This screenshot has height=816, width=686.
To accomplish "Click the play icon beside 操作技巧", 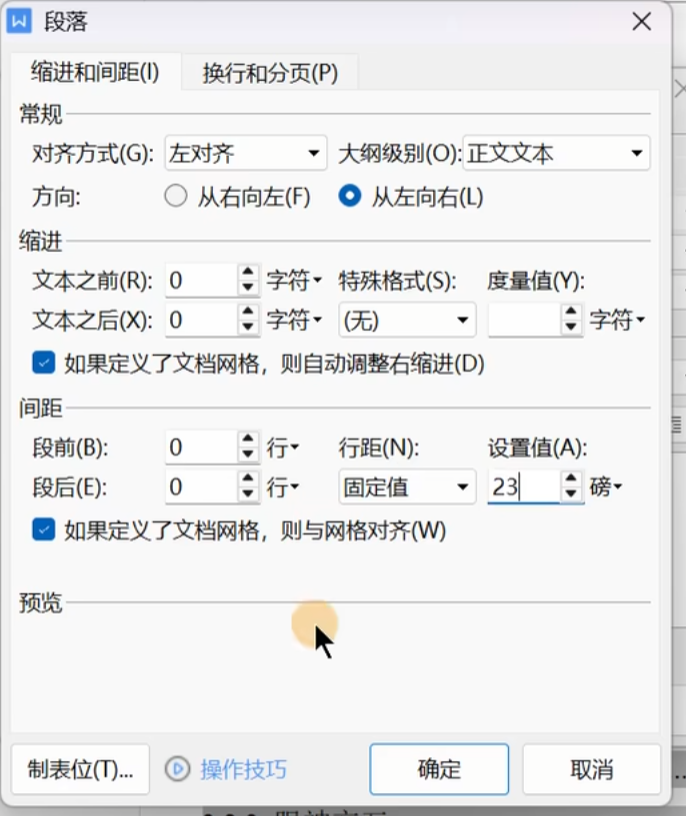I will (x=177, y=769).
